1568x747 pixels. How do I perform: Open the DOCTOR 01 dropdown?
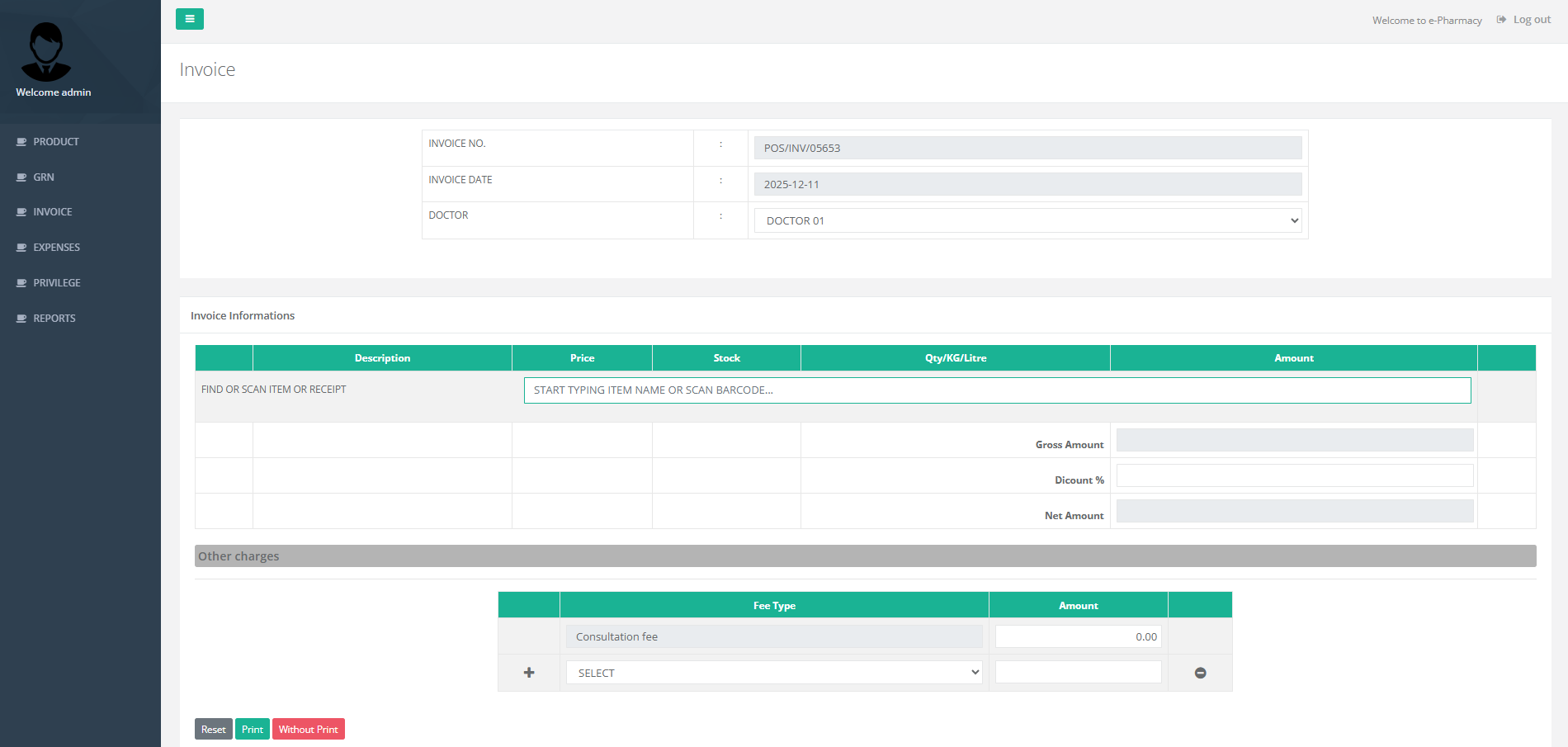coord(1027,220)
